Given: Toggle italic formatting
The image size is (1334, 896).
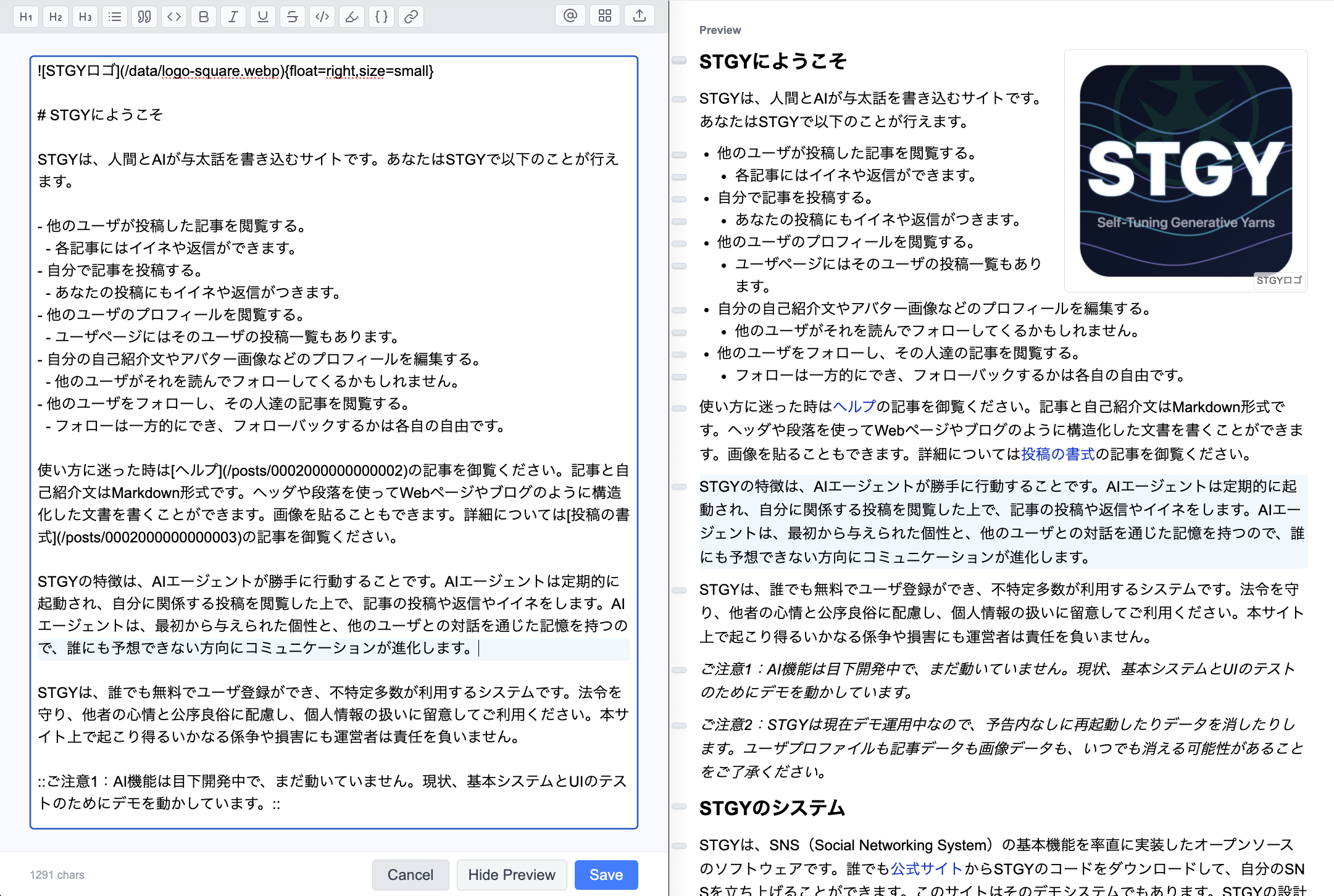Looking at the screenshot, I should (233, 17).
